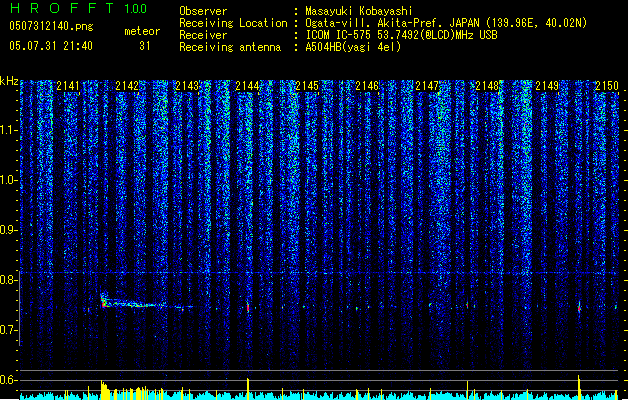
Task: Click the 2142 time marker
Action: (x=127, y=86)
